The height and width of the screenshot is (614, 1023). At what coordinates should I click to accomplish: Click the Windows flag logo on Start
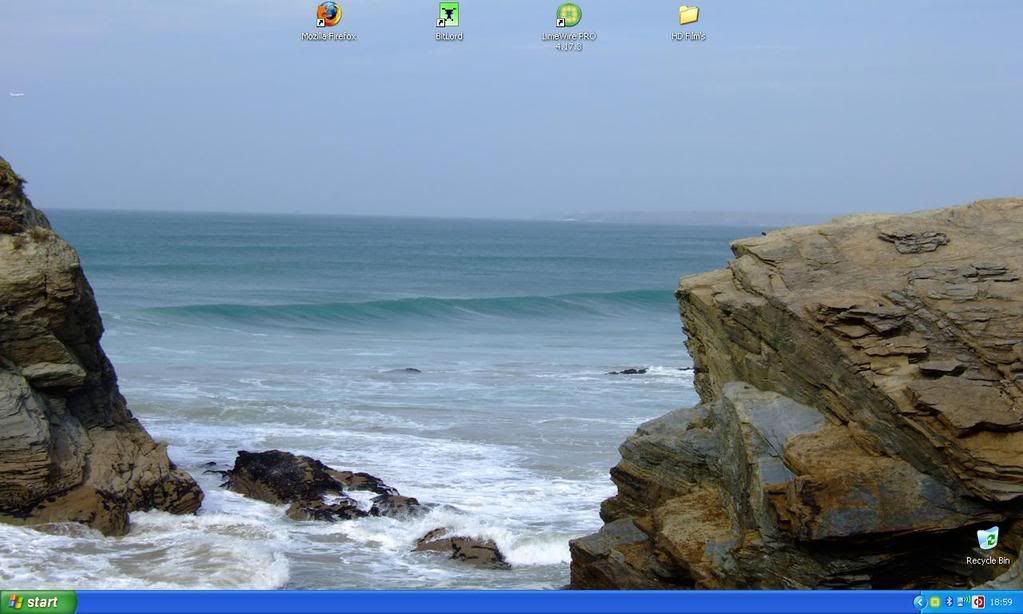pyautogui.click(x=16, y=602)
